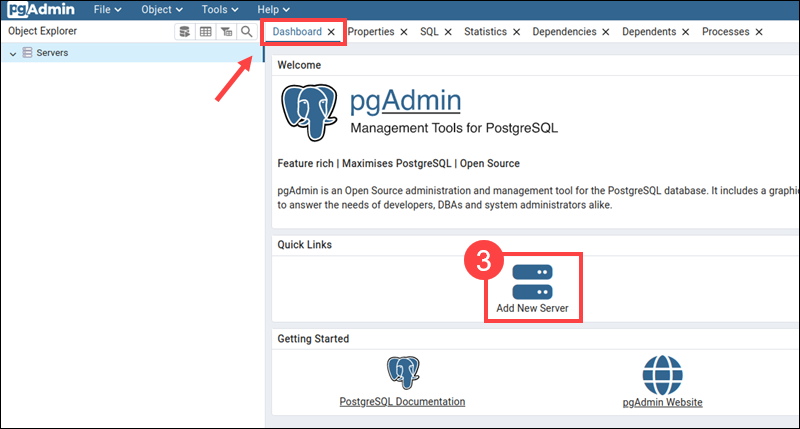Collapse the Servers tree node
Screen dimensions: 800x429
coord(13,53)
